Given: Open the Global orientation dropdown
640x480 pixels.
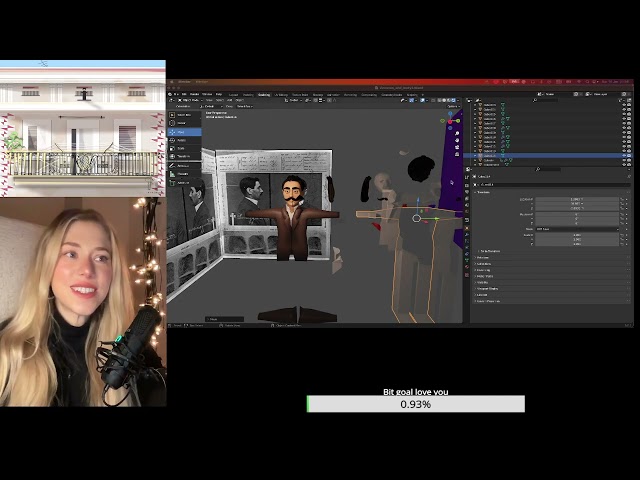Looking at the screenshot, I should click(x=294, y=100).
